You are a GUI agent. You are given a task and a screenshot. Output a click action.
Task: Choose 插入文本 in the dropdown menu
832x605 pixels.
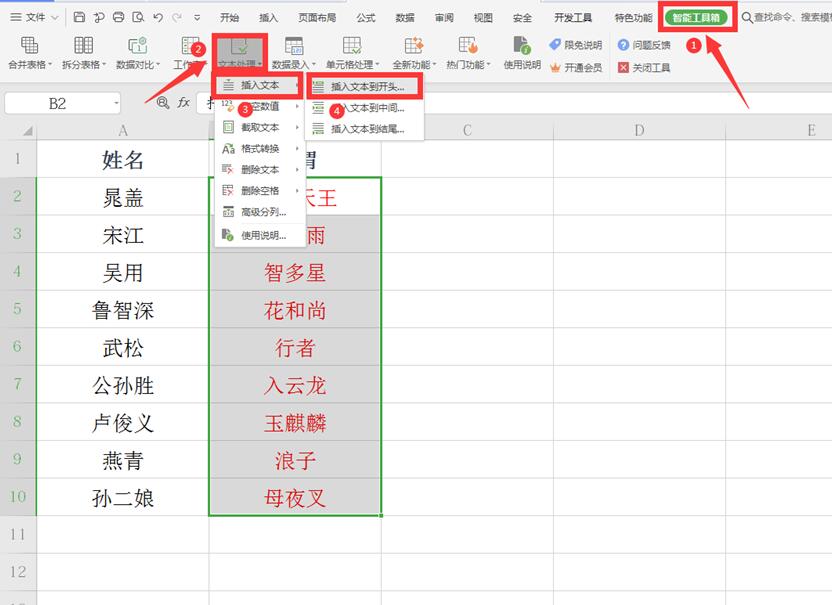pyautogui.click(x=259, y=85)
